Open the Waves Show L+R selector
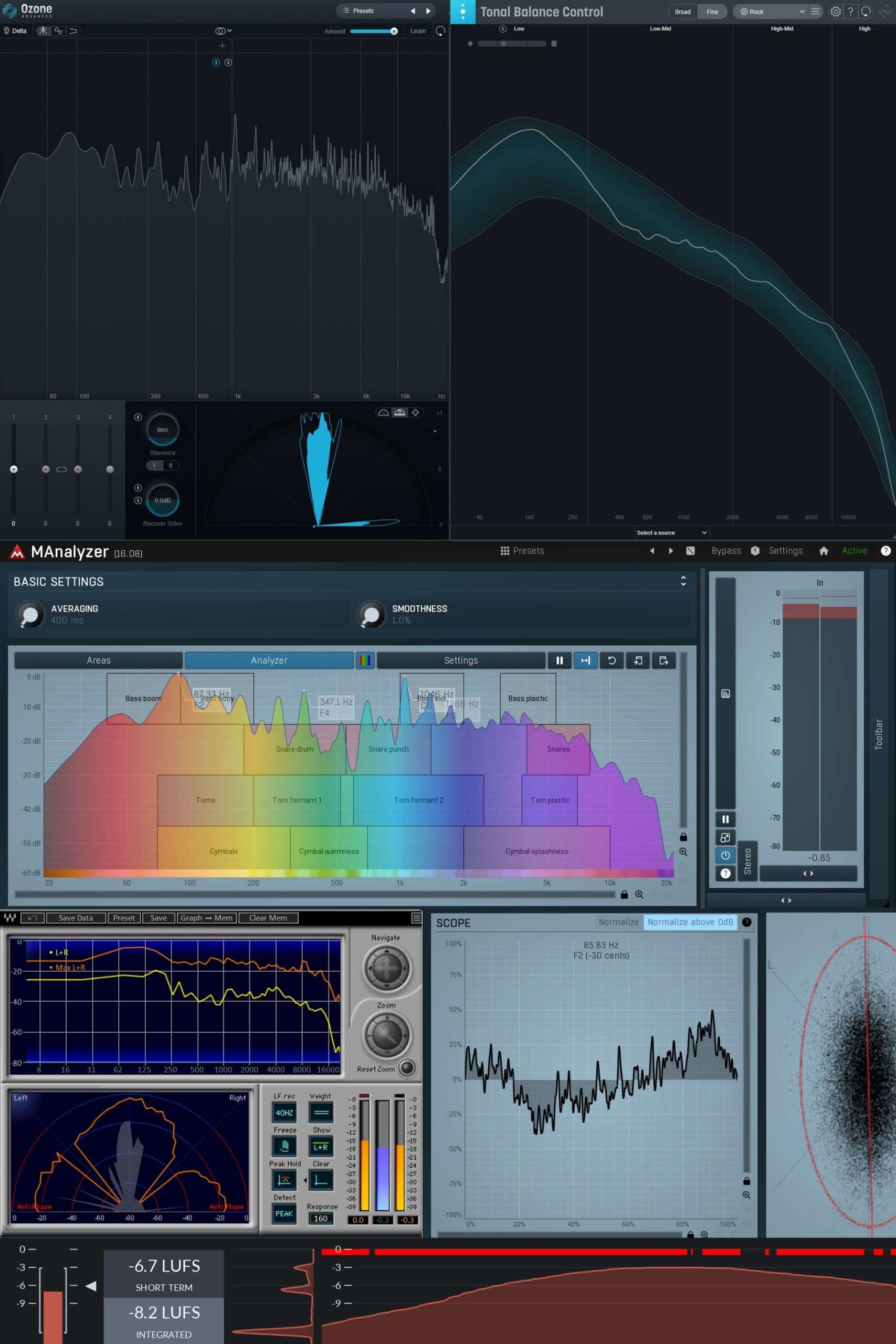 point(321,1146)
